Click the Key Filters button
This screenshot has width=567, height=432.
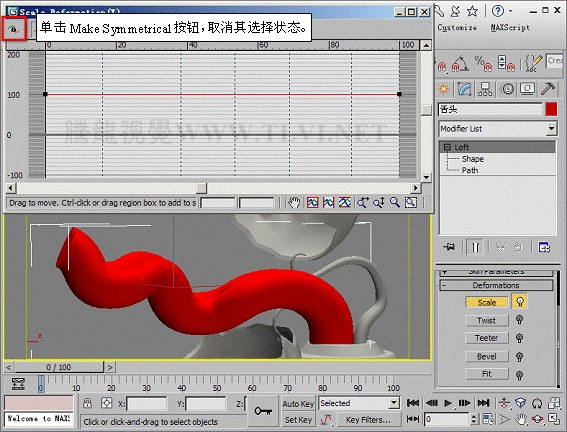tap(368, 420)
